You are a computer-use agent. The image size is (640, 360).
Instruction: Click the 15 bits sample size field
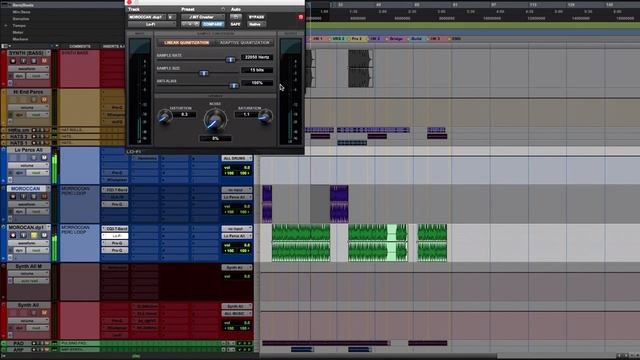click(257, 70)
